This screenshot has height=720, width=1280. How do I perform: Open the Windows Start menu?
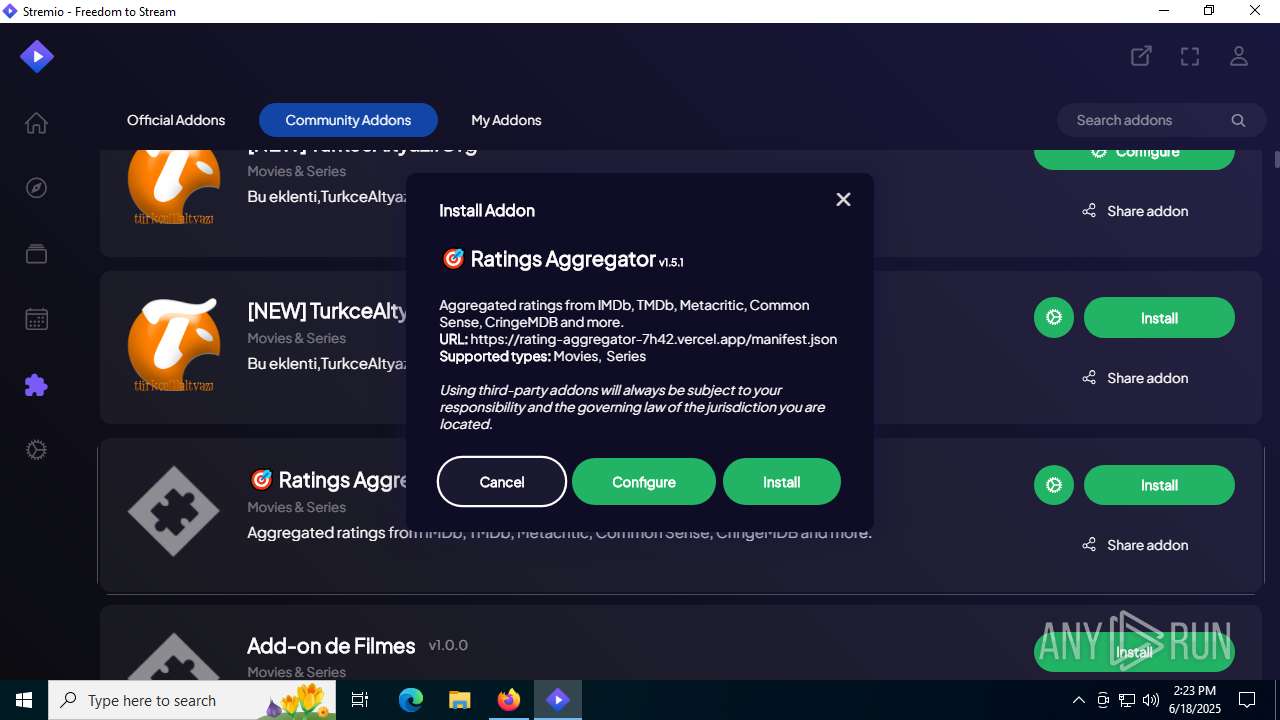click(x=24, y=700)
